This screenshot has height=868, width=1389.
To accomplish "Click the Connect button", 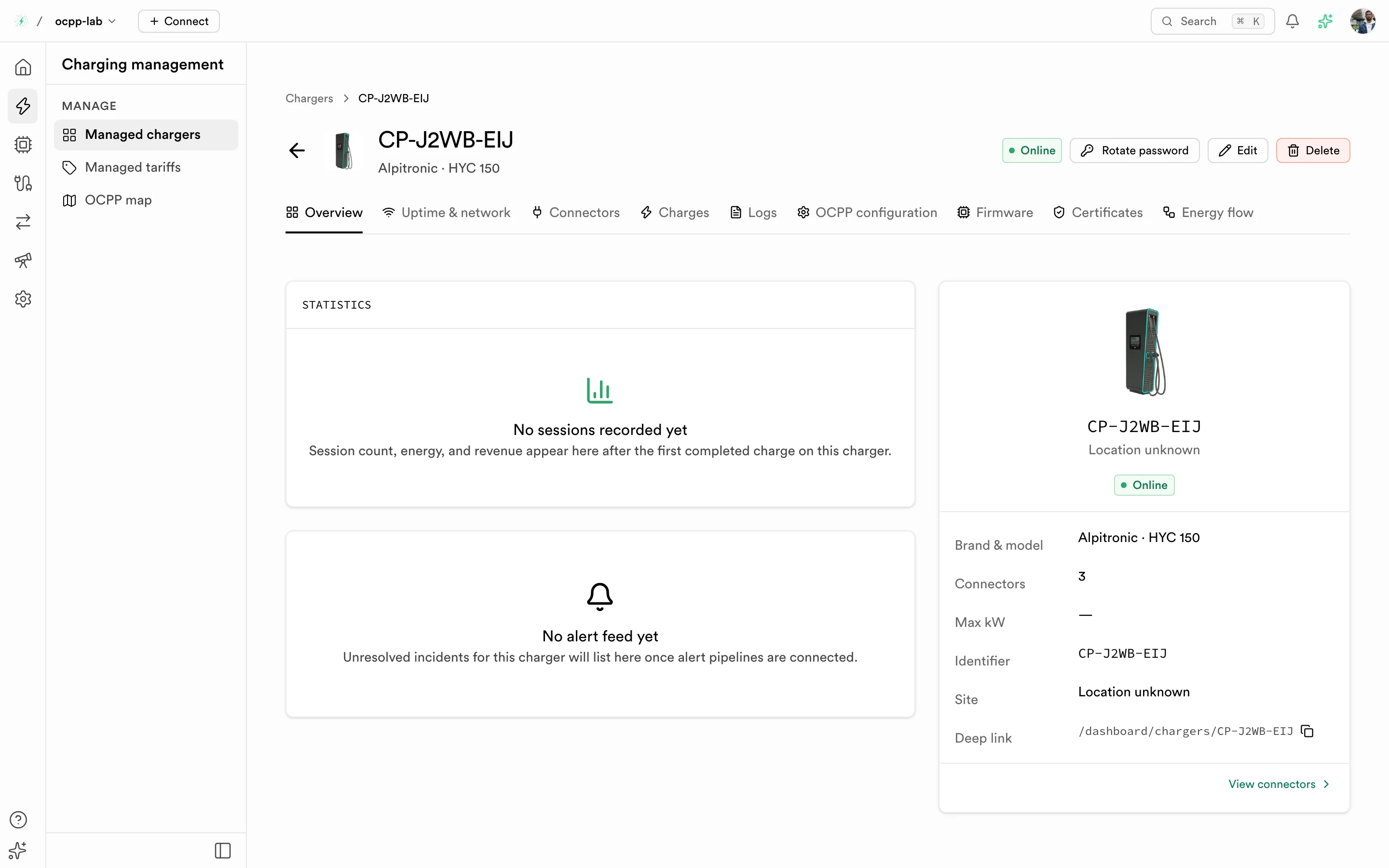I will click(x=178, y=21).
